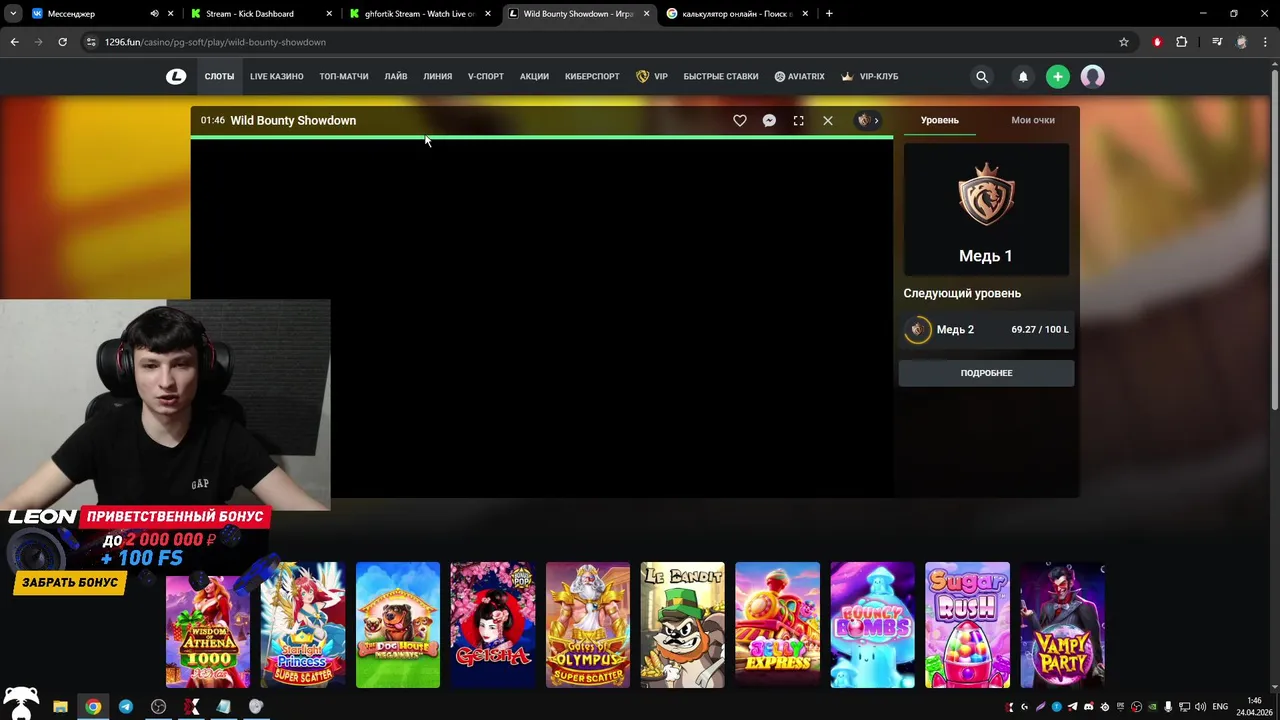Click the ЗАБРАТЬ БОНУС button
The width and height of the screenshot is (1280, 720).
pos(70,583)
